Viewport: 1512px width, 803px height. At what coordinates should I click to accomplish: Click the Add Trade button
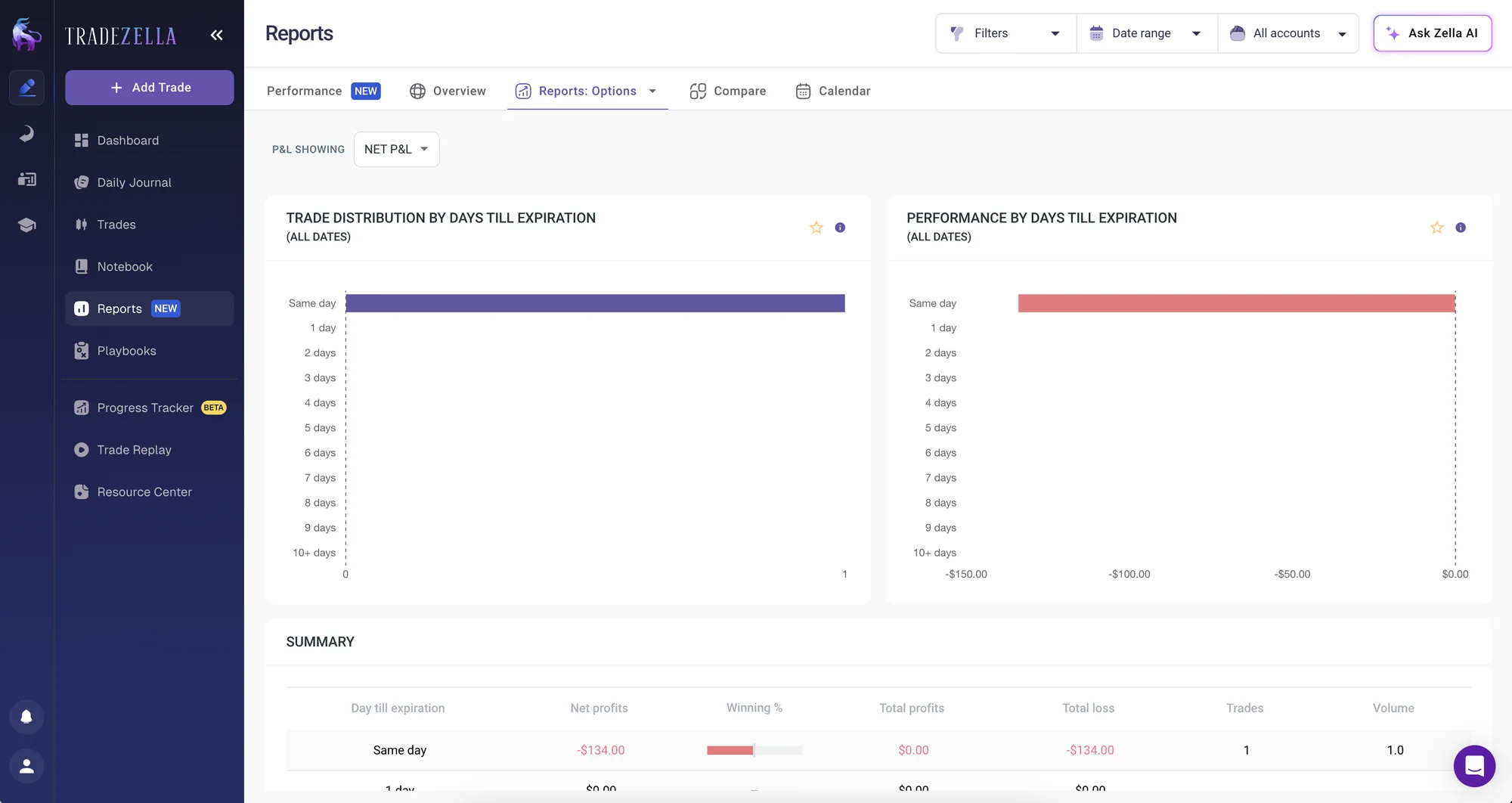(149, 88)
